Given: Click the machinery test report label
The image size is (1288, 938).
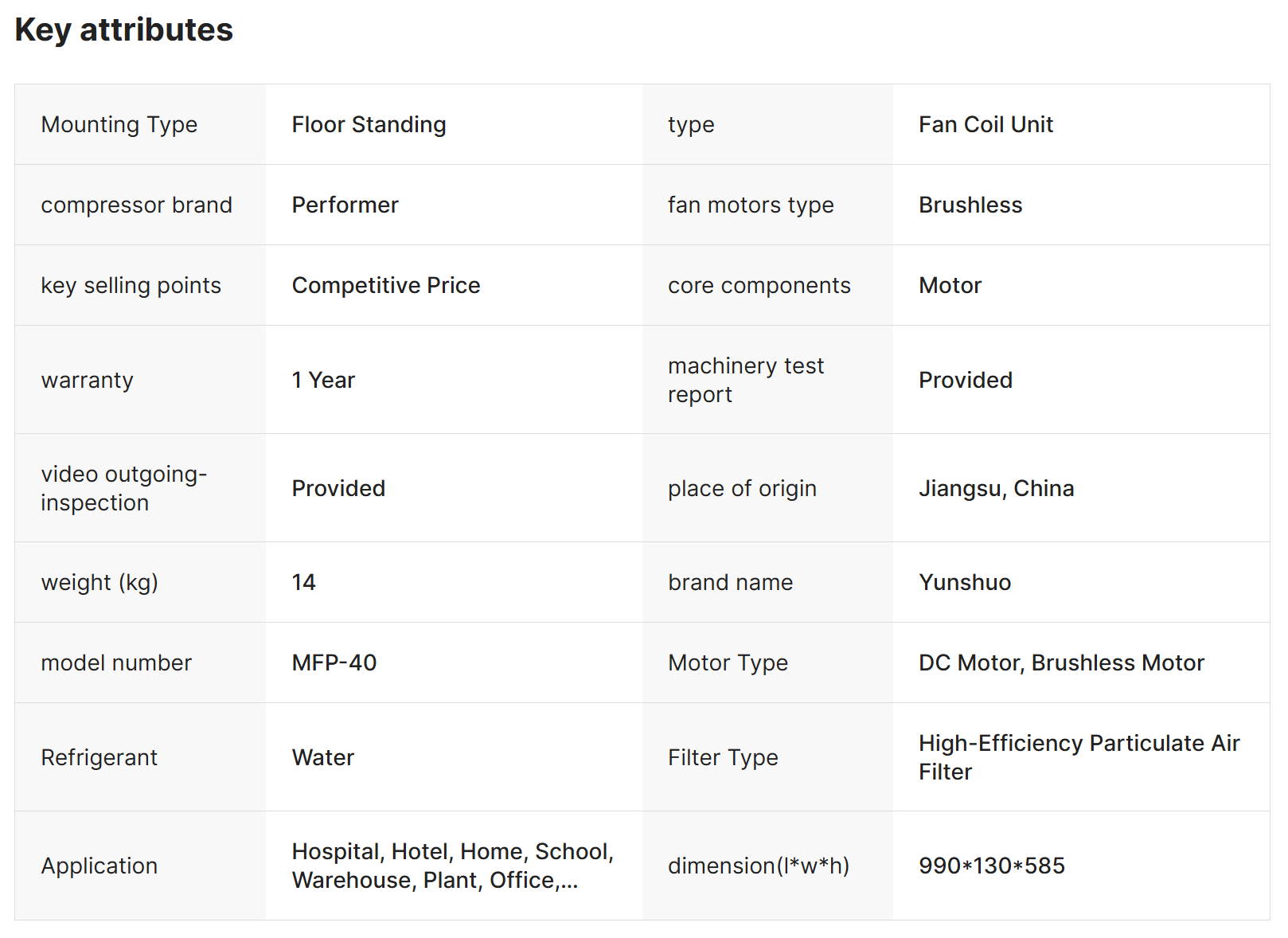Looking at the screenshot, I should [745, 380].
